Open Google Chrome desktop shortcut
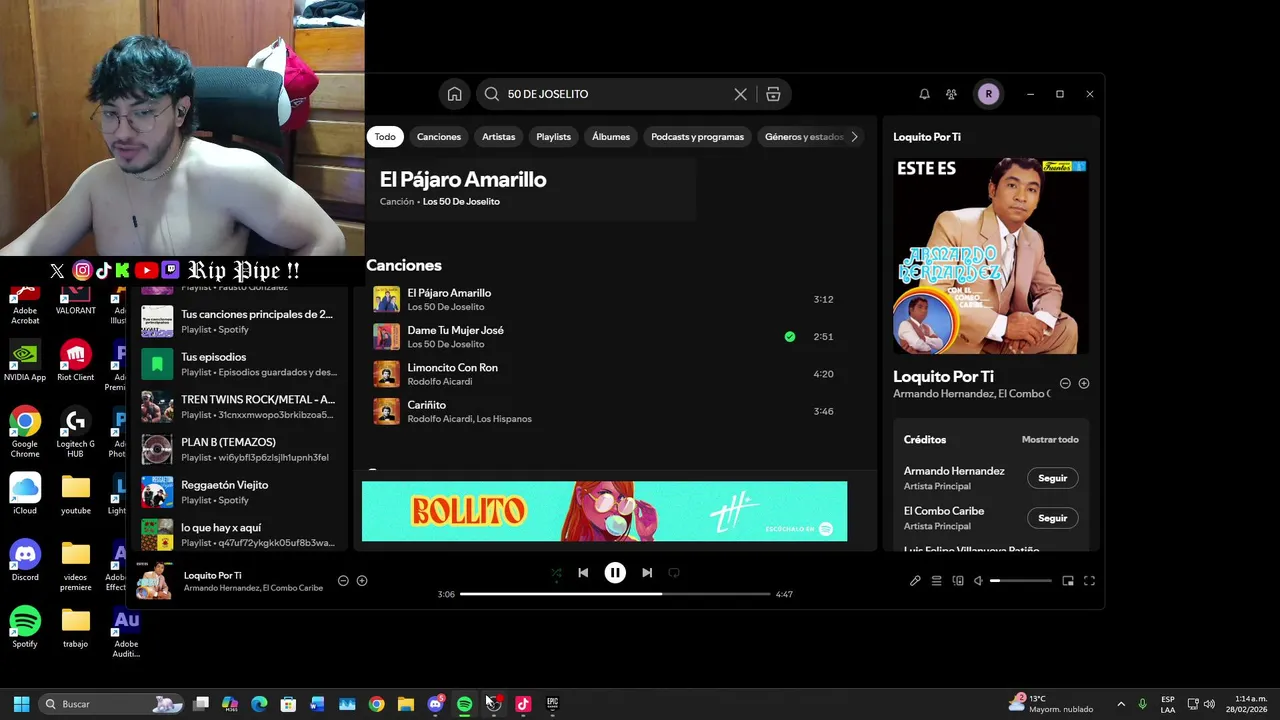This screenshot has width=1280, height=720. [25, 431]
